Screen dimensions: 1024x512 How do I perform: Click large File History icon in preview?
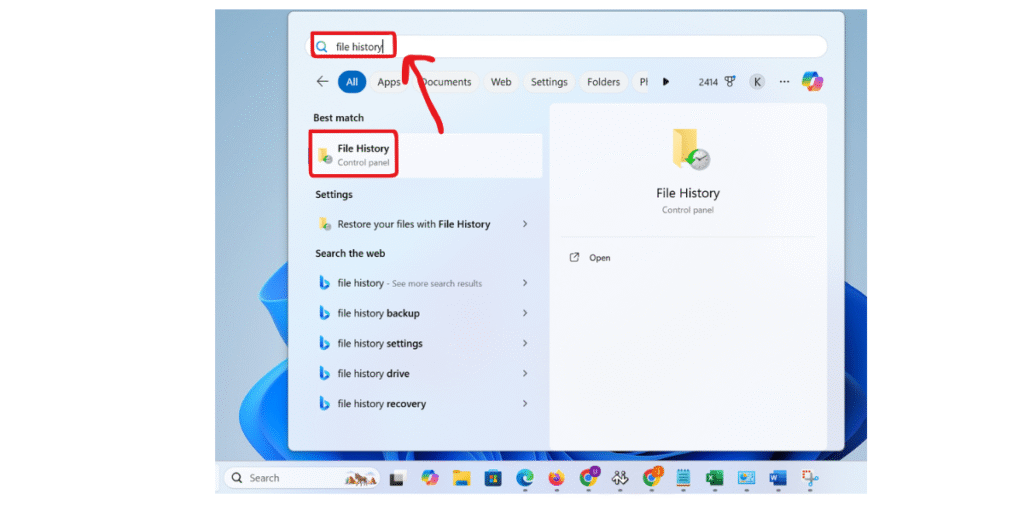[x=690, y=150]
